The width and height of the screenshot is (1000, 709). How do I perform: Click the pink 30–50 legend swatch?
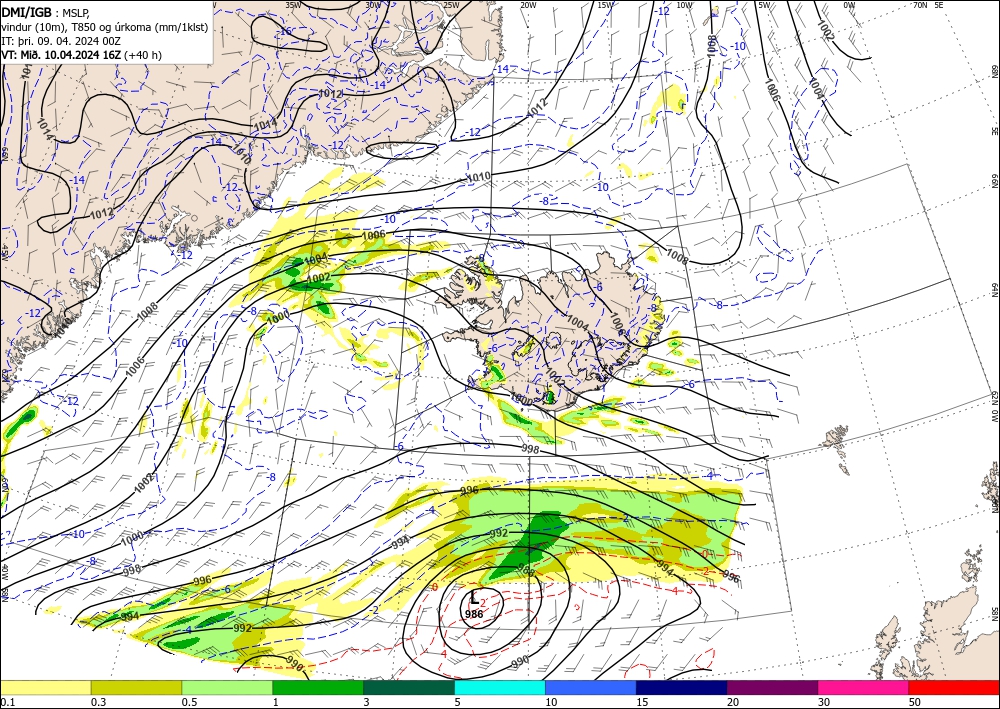click(864, 687)
